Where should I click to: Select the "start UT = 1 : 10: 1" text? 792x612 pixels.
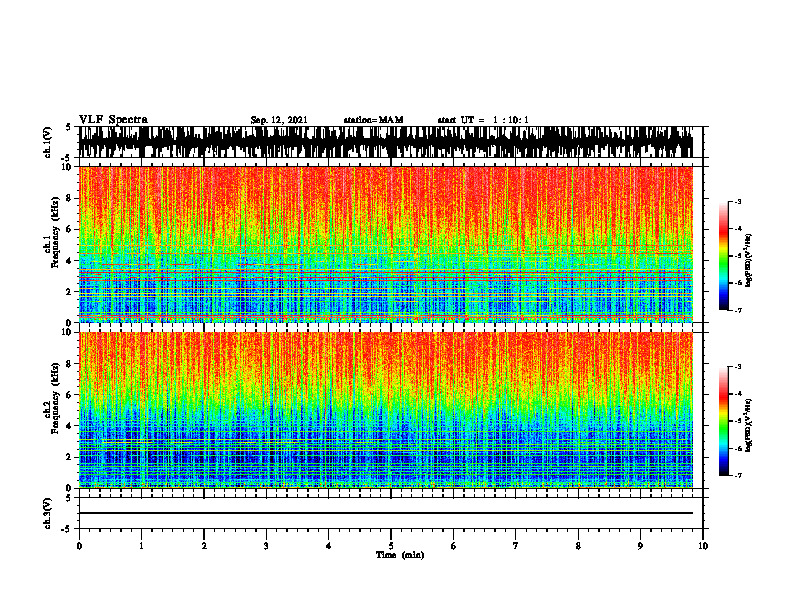483,120
